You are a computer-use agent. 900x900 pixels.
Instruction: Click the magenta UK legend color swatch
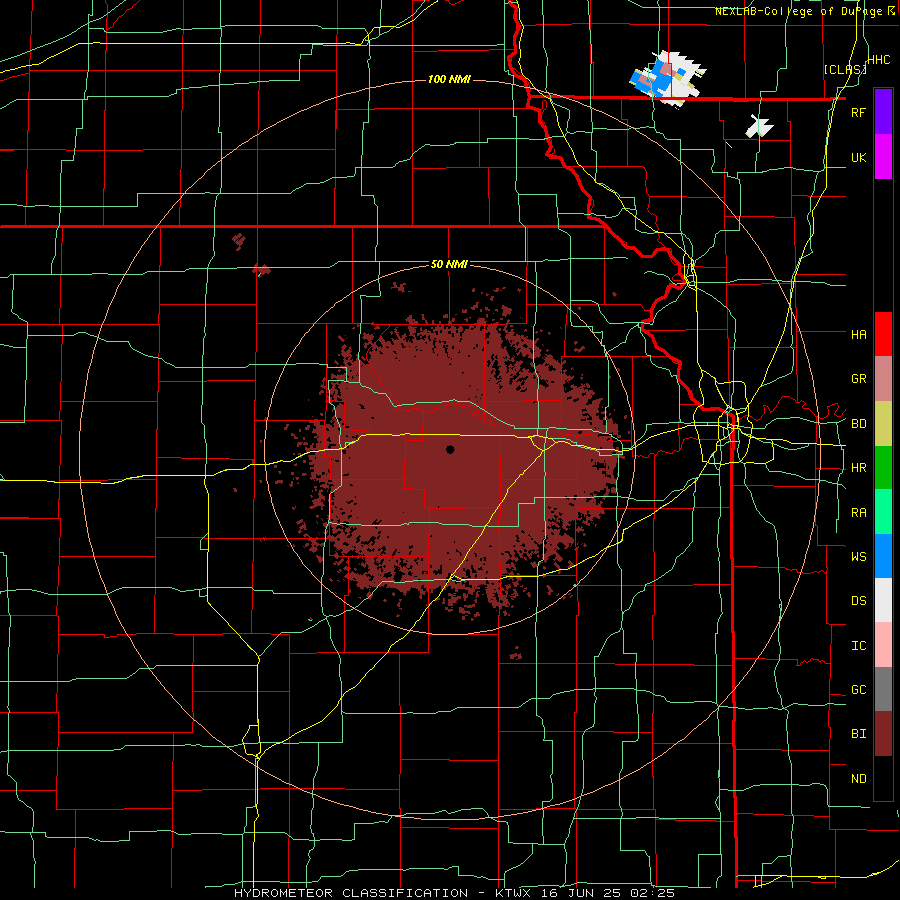pyautogui.click(x=883, y=157)
